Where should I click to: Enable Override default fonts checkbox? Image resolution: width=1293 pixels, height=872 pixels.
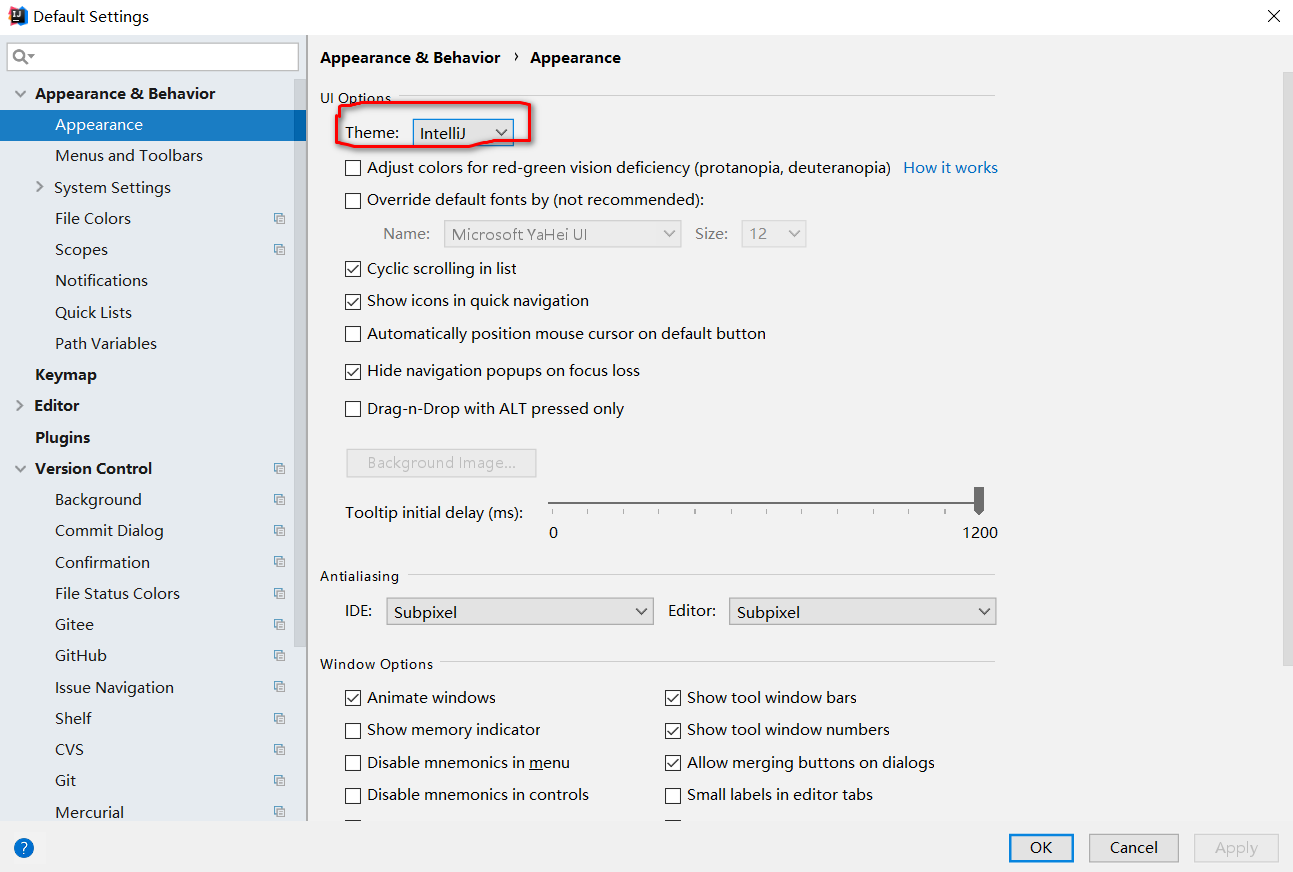point(353,201)
